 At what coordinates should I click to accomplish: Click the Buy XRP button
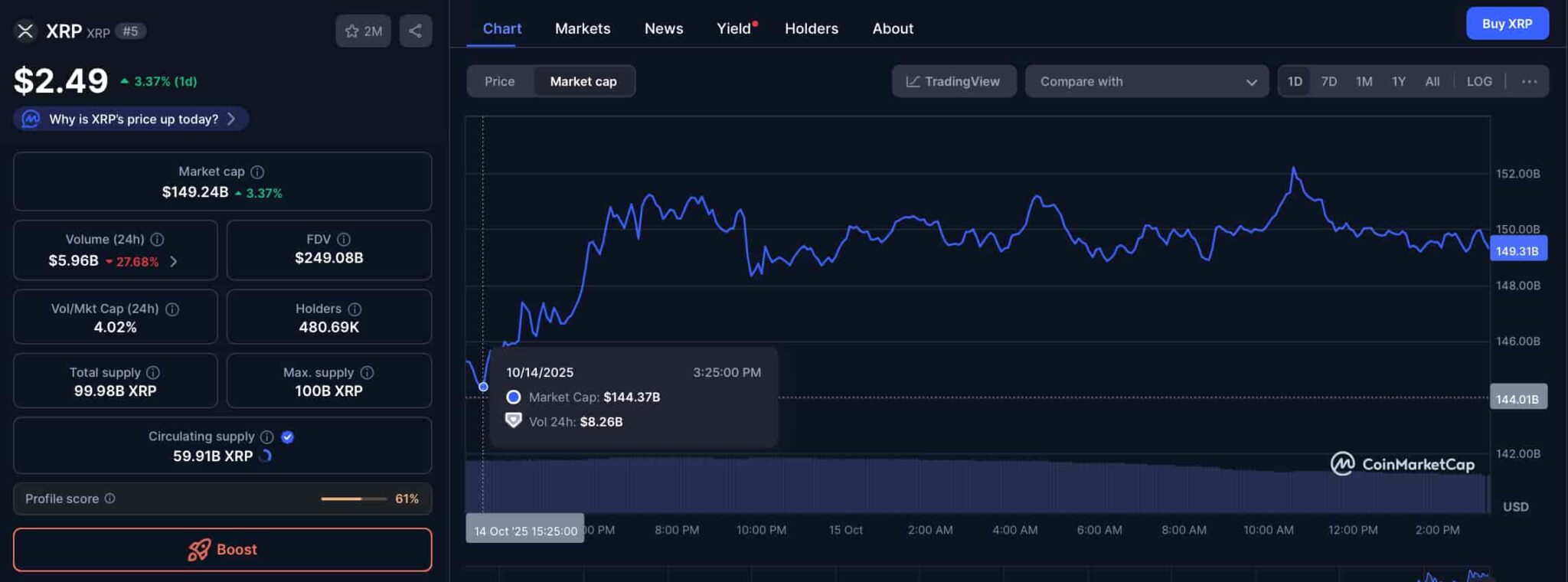1507,24
